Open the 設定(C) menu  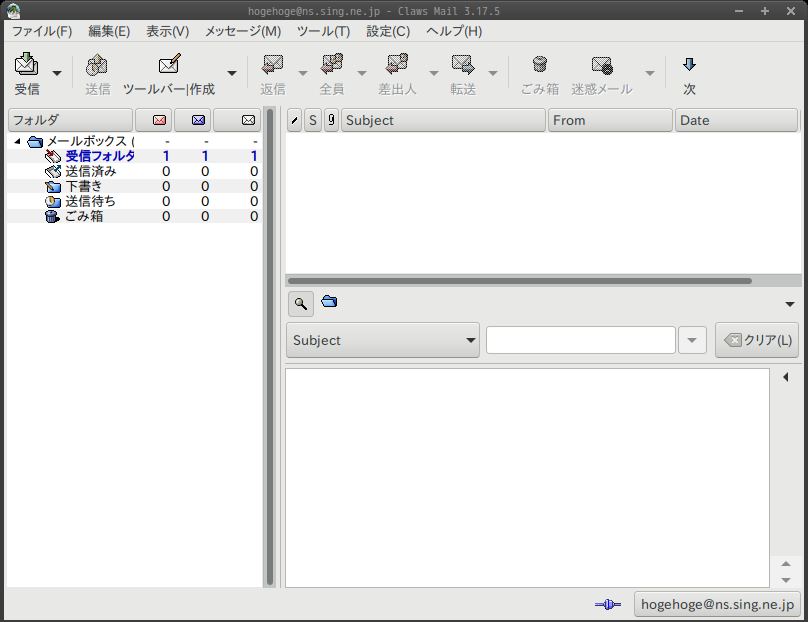388,31
